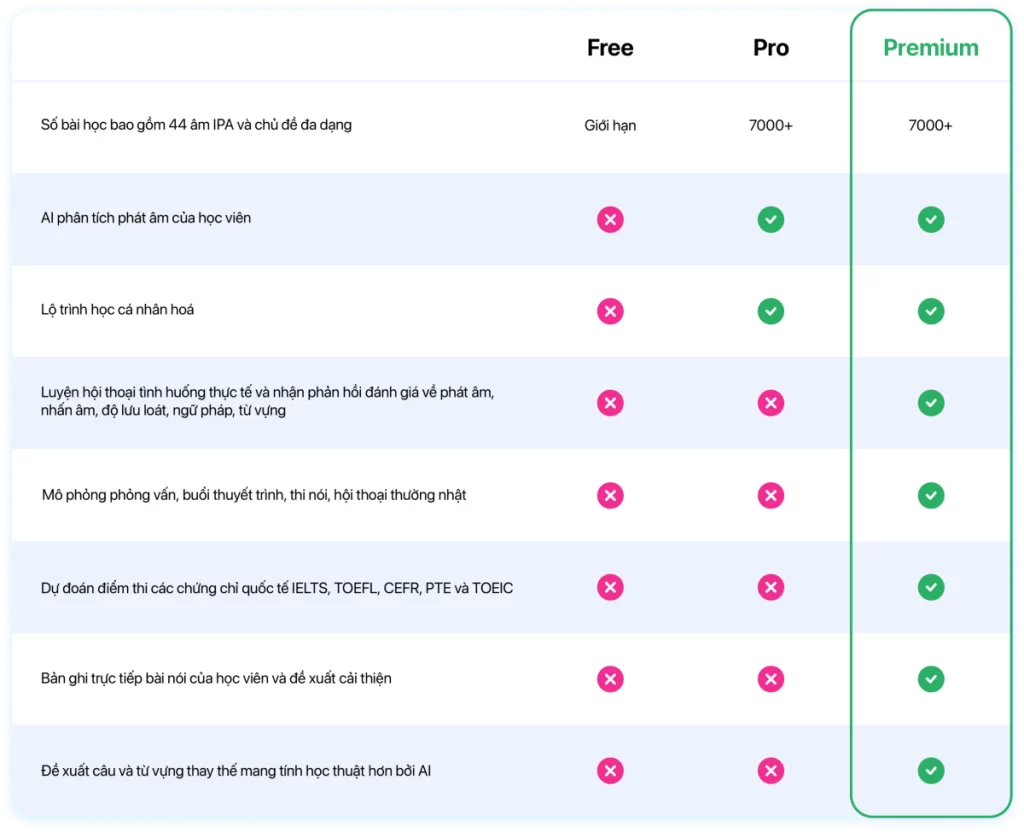1024x832 pixels.
Task: Click the Premium check for Lộ trình học cá nhân hoá
Action: [931, 311]
